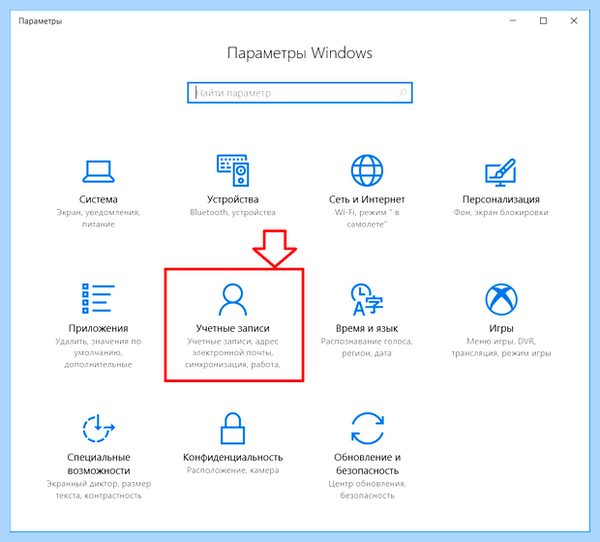Minimize the Параметры window

coord(513,21)
